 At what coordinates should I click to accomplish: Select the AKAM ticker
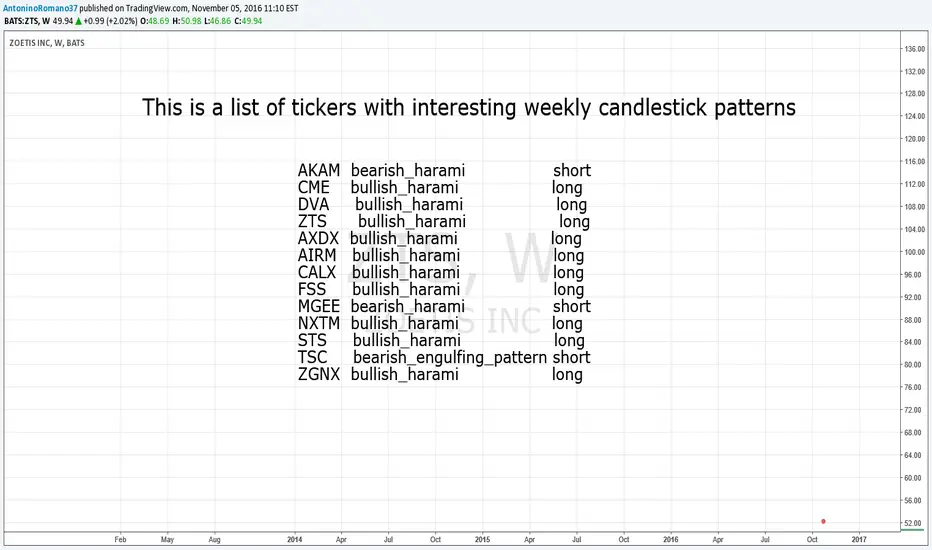pyautogui.click(x=319, y=171)
